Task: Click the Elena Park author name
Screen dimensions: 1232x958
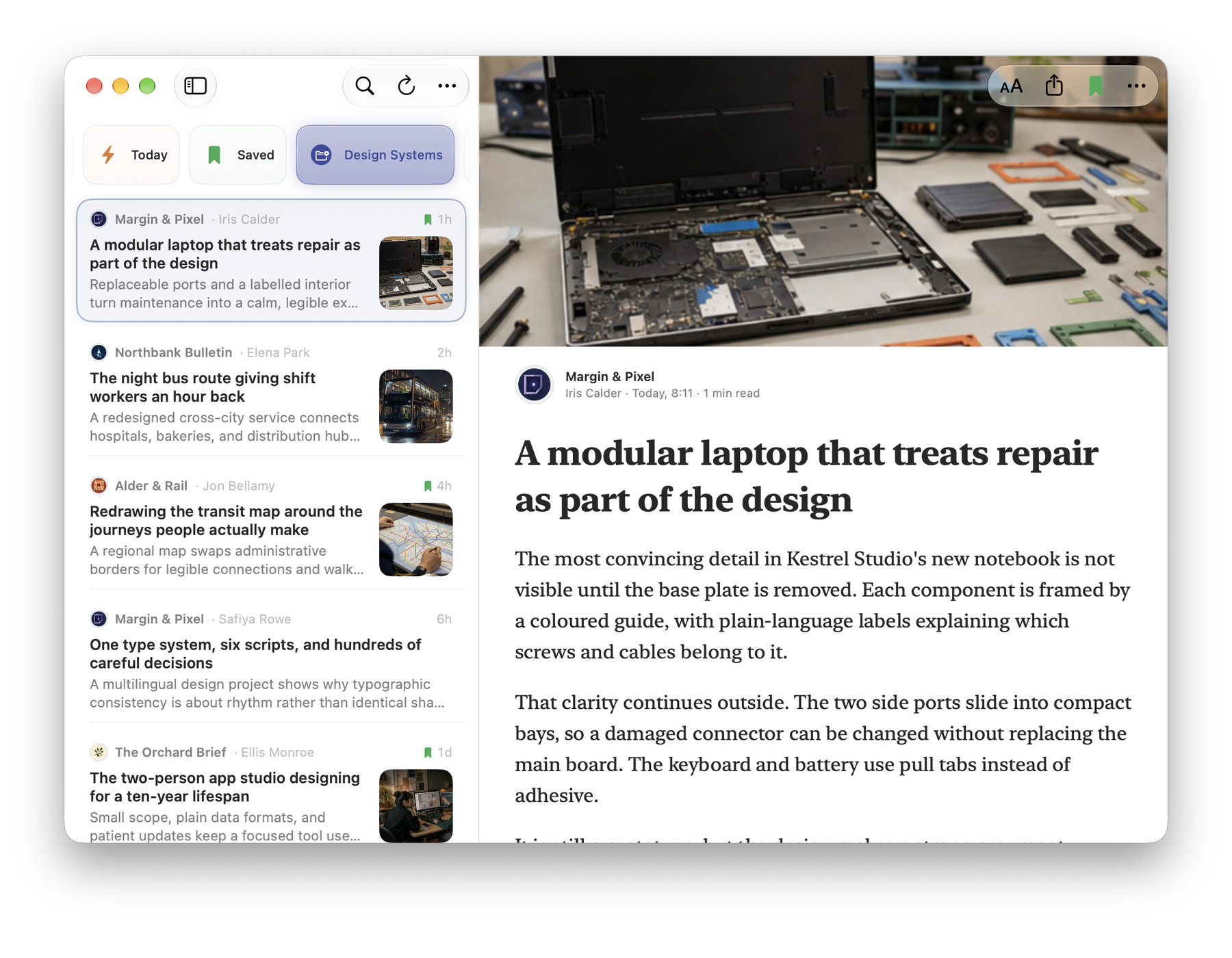Action: click(278, 352)
